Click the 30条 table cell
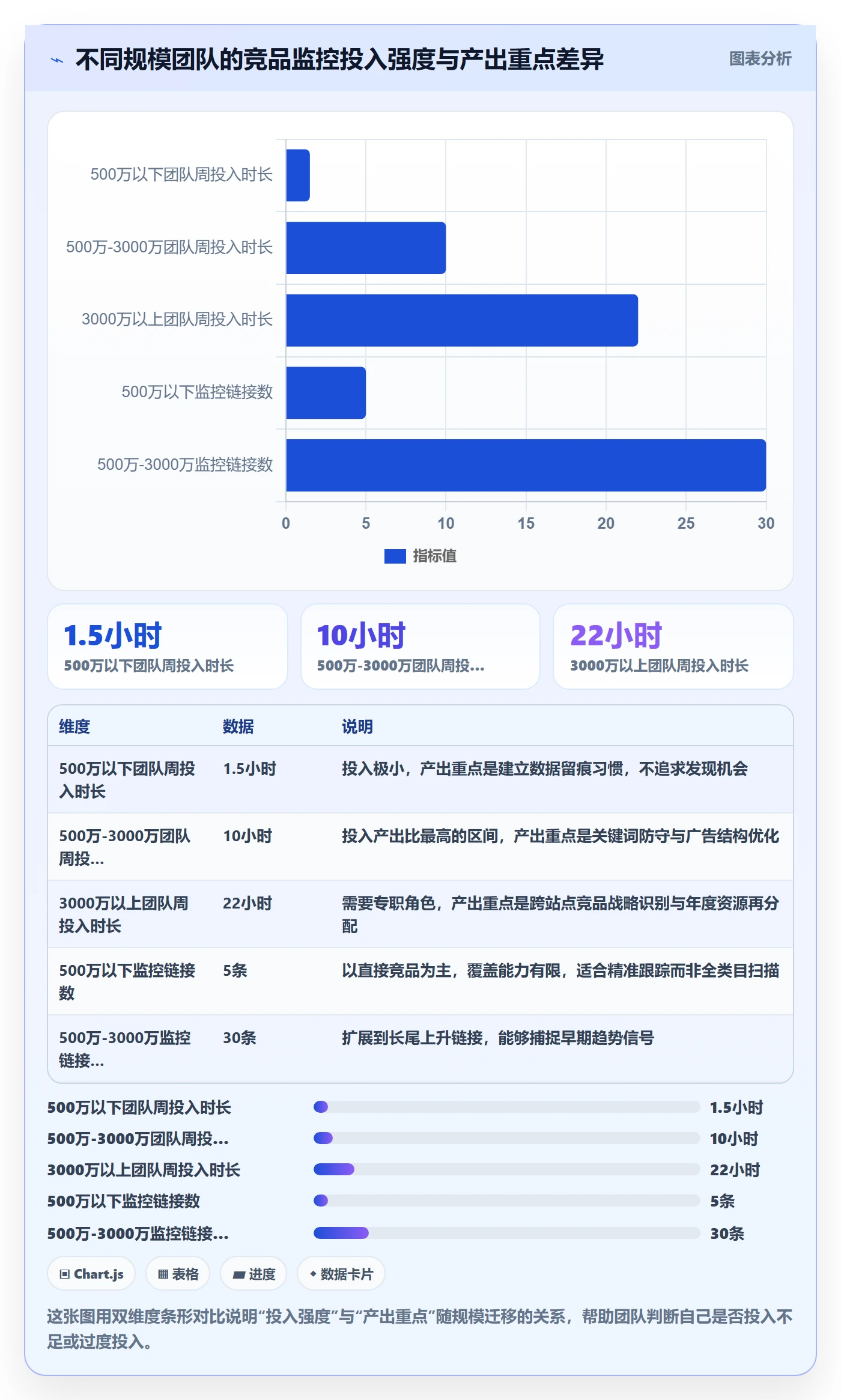The height and width of the screenshot is (1400, 841). point(240,1038)
